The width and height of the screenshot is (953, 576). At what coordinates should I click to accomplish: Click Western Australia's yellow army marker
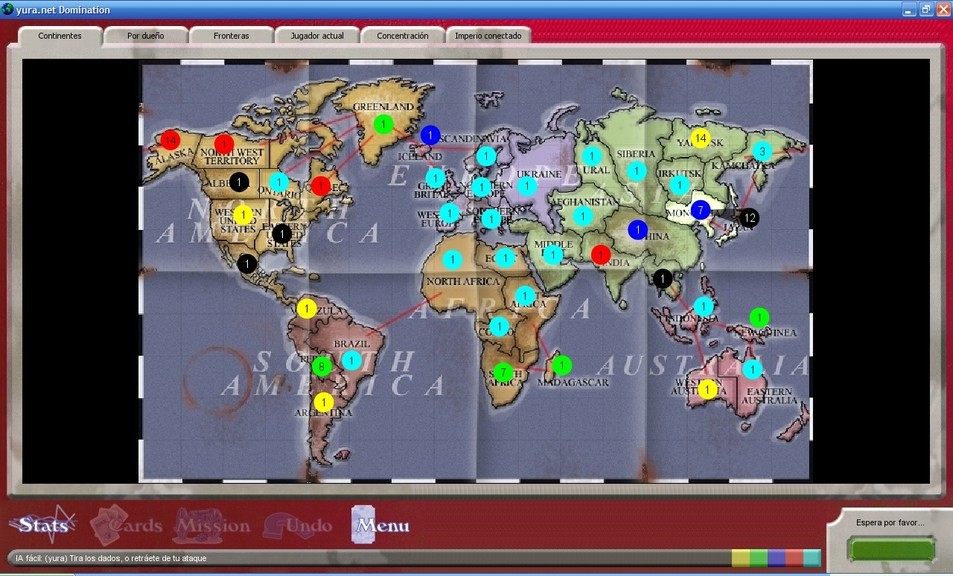pyautogui.click(x=707, y=389)
